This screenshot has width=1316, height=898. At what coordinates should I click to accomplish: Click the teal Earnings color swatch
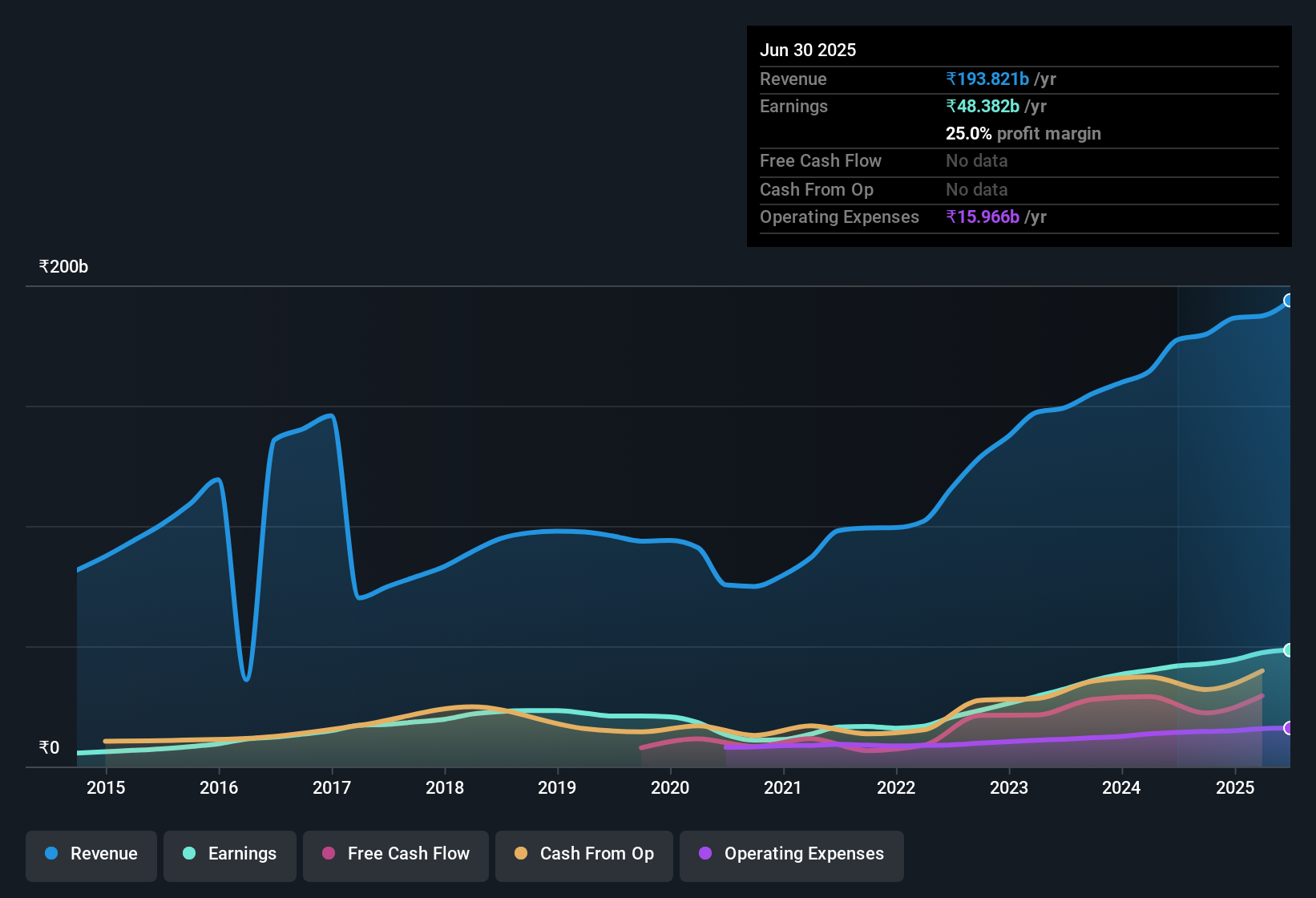[x=189, y=854]
